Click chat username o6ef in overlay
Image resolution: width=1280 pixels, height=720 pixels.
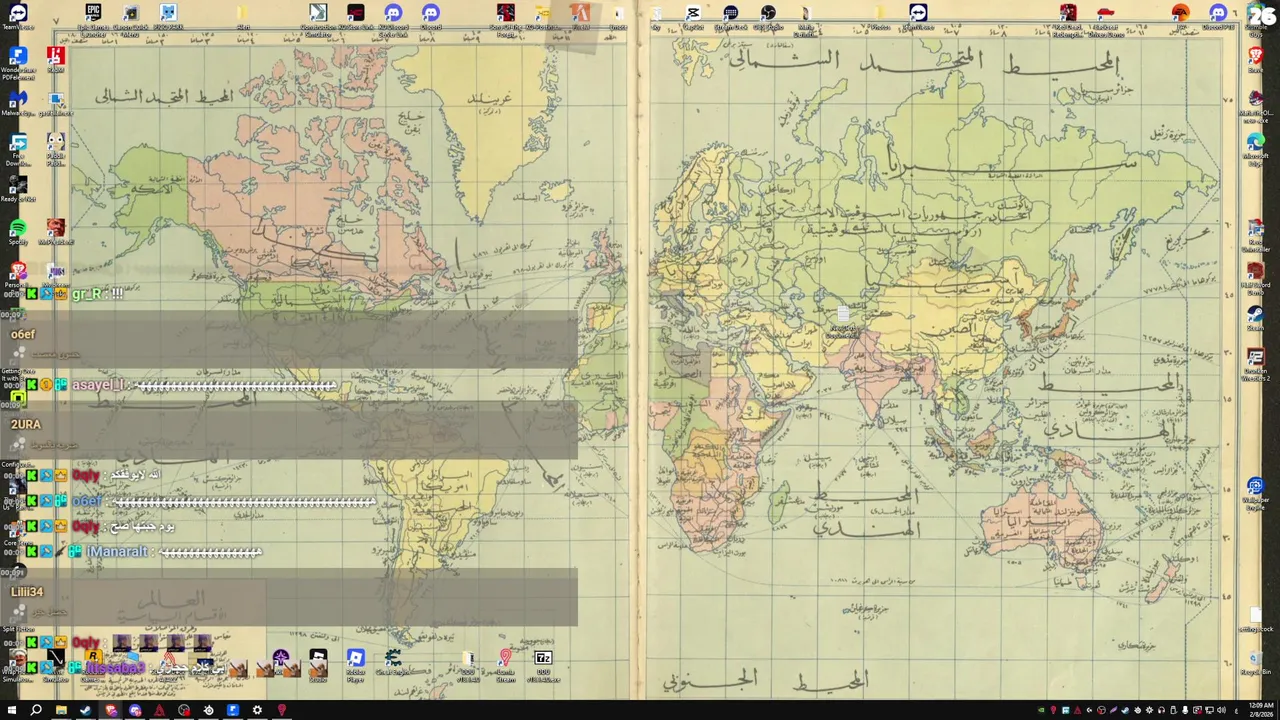[22, 334]
